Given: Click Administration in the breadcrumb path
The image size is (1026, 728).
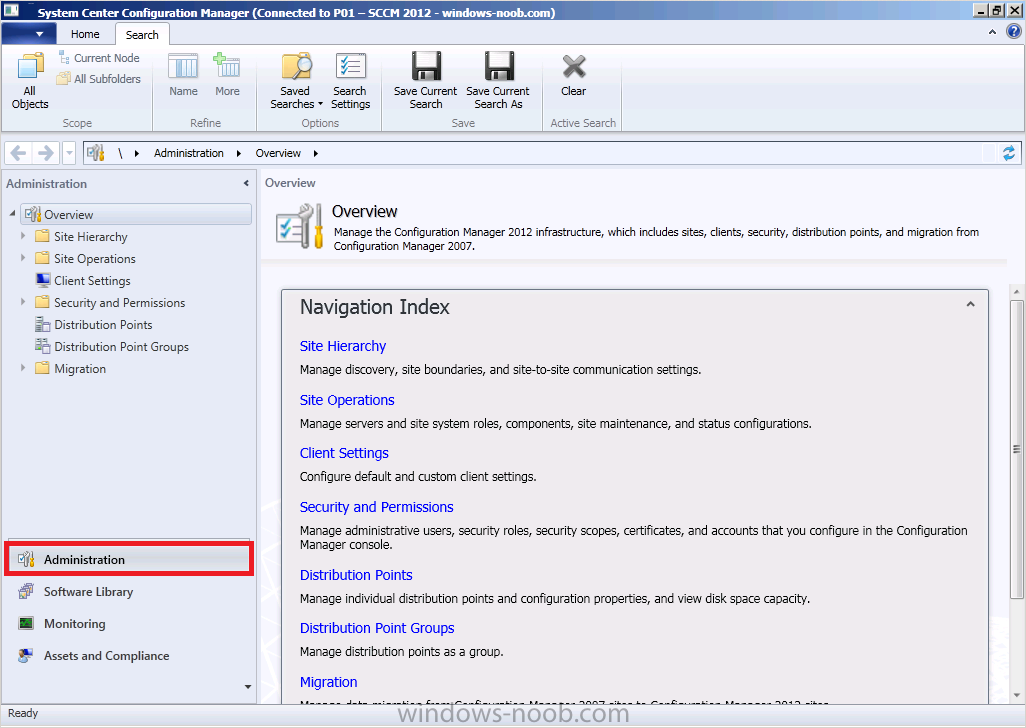Looking at the screenshot, I should 188,153.
